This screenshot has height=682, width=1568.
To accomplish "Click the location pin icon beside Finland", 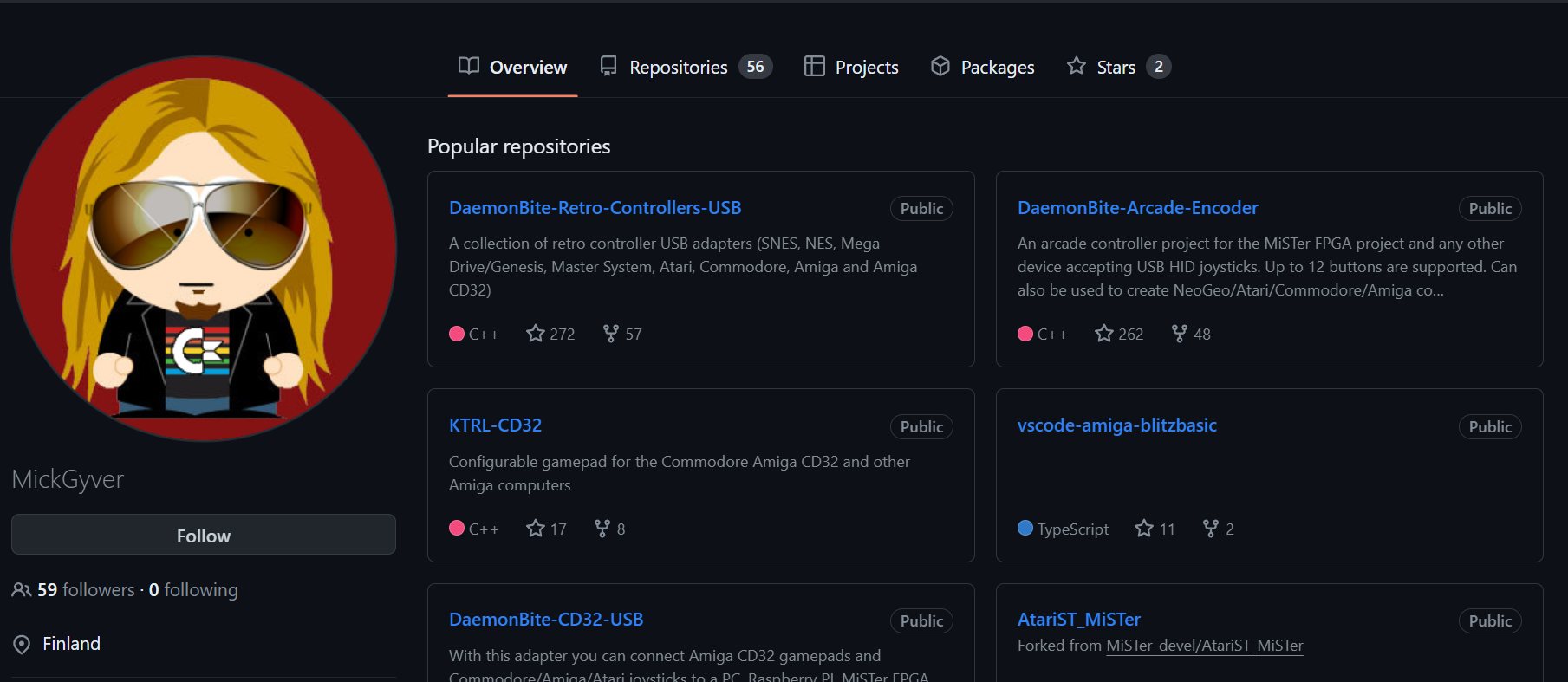I will (x=22, y=645).
